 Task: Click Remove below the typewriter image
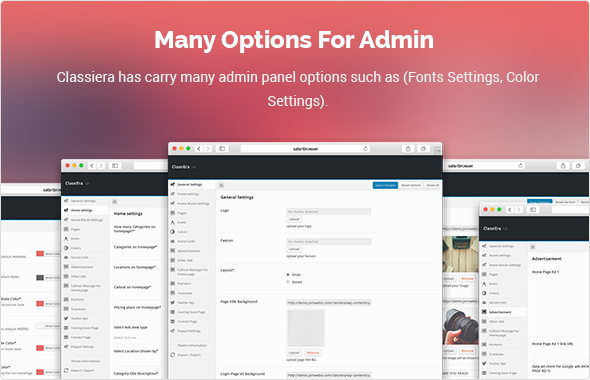(467, 279)
